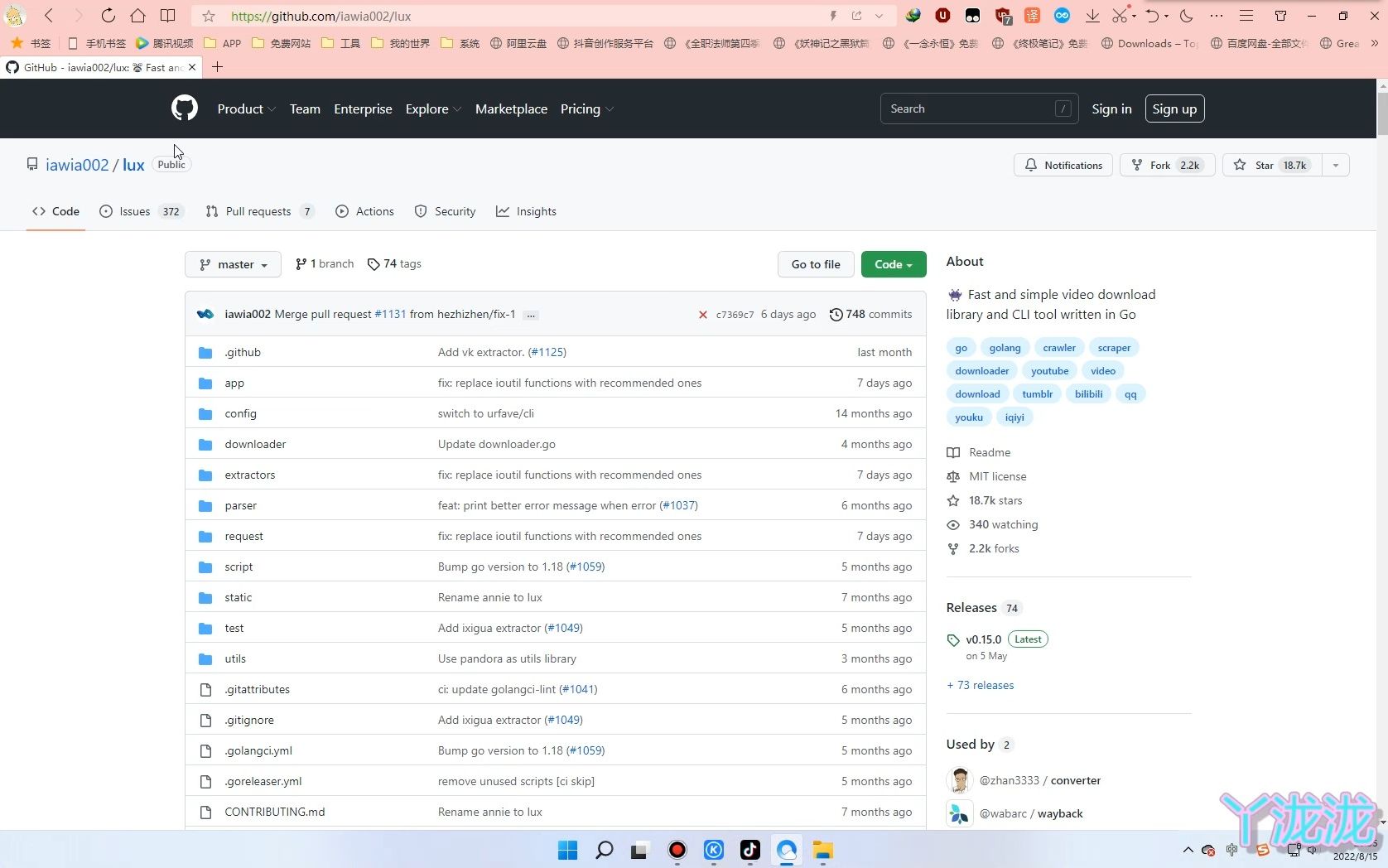The height and width of the screenshot is (868, 1388).
Task: Open zhan3333 converter avatar
Action: pos(960,781)
